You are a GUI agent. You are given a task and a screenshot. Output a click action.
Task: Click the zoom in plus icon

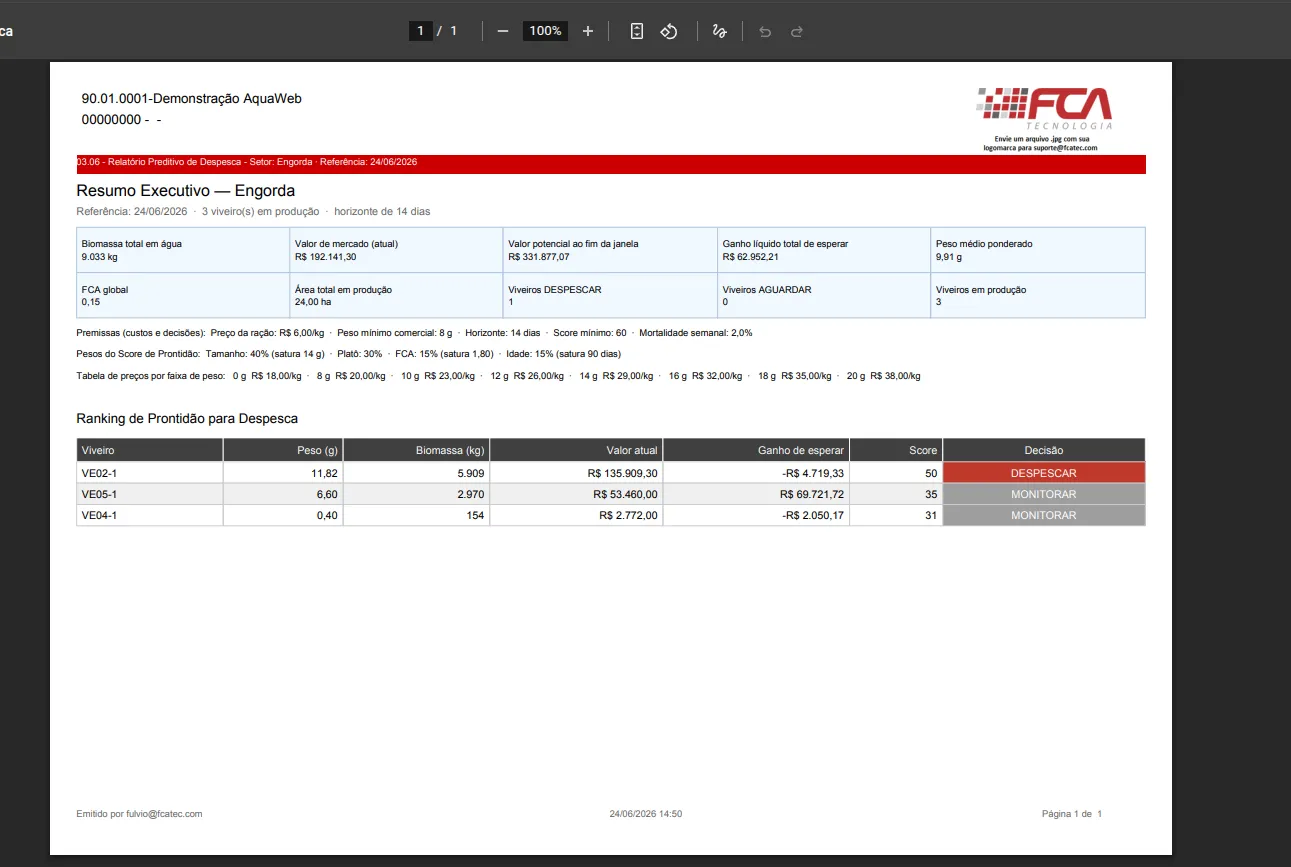click(x=588, y=31)
